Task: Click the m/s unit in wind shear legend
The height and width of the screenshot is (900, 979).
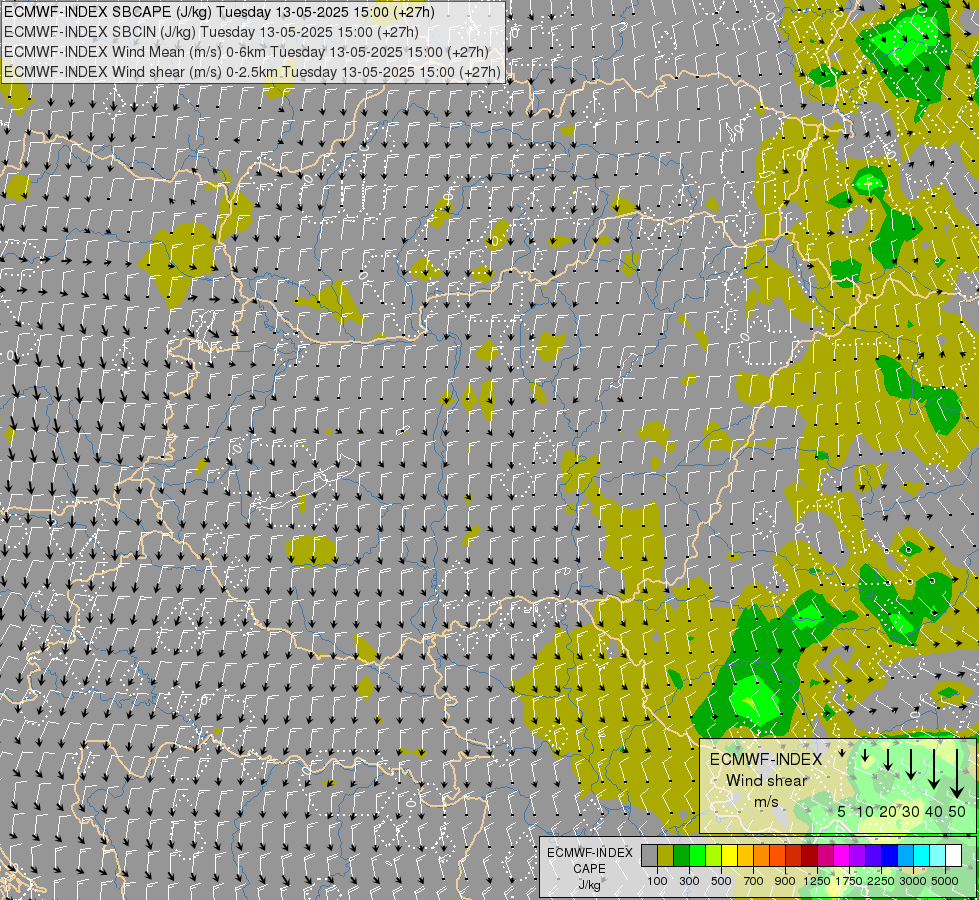Action: [x=766, y=801]
